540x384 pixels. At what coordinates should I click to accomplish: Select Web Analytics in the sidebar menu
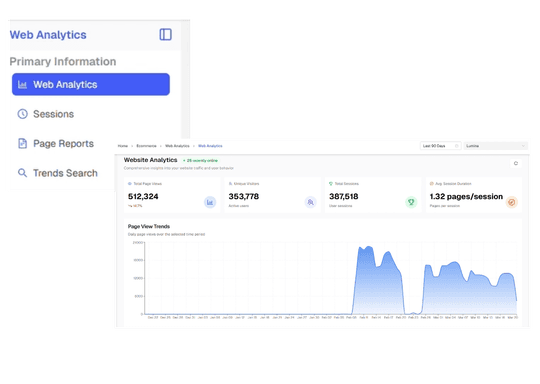click(x=91, y=84)
